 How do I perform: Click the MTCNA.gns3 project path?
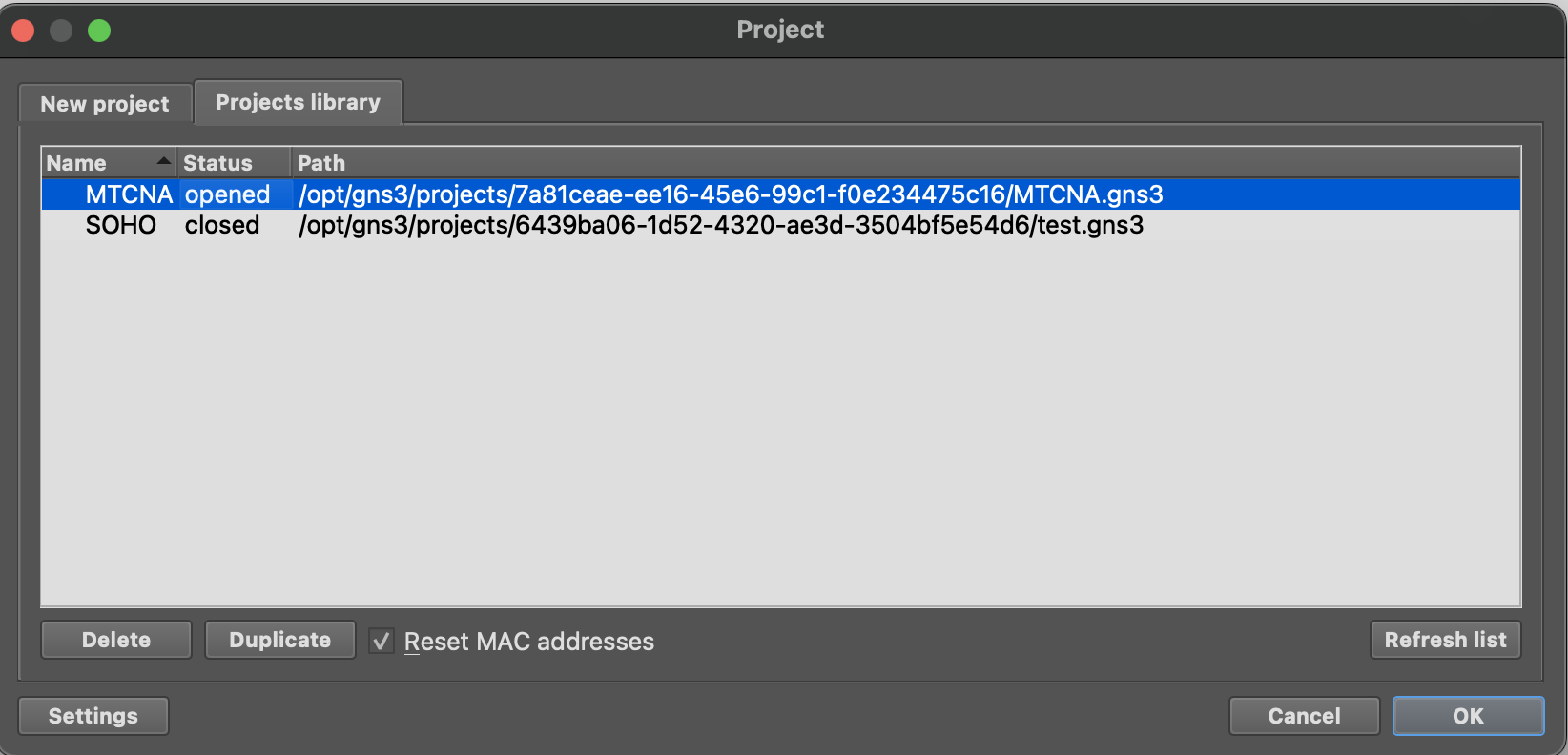(x=731, y=194)
